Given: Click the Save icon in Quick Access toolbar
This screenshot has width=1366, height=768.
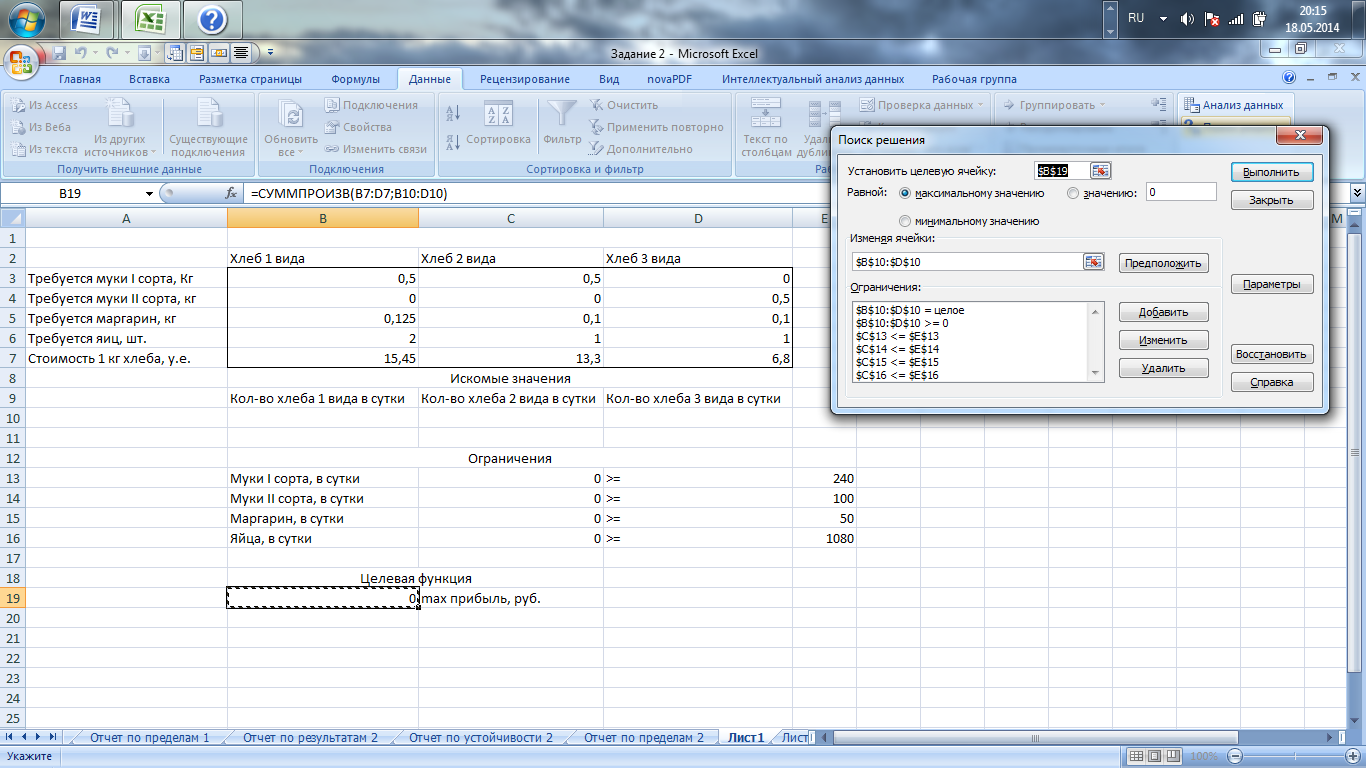Looking at the screenshot, I should tap(59, 53).
